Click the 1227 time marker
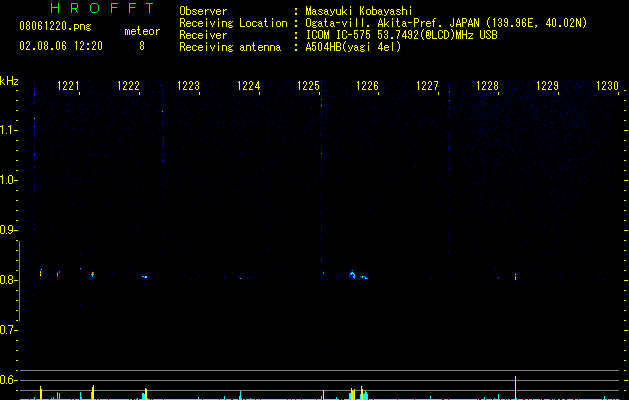 pos(427,86)
